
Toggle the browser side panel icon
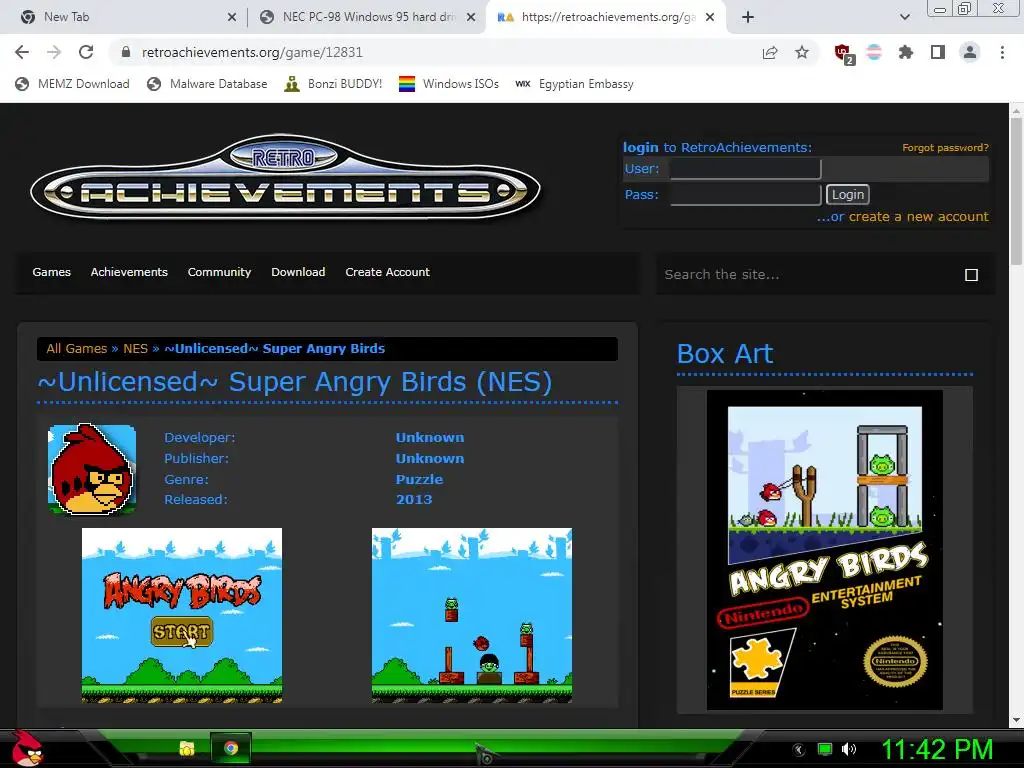pyautogui.click(x=938, y=52)
